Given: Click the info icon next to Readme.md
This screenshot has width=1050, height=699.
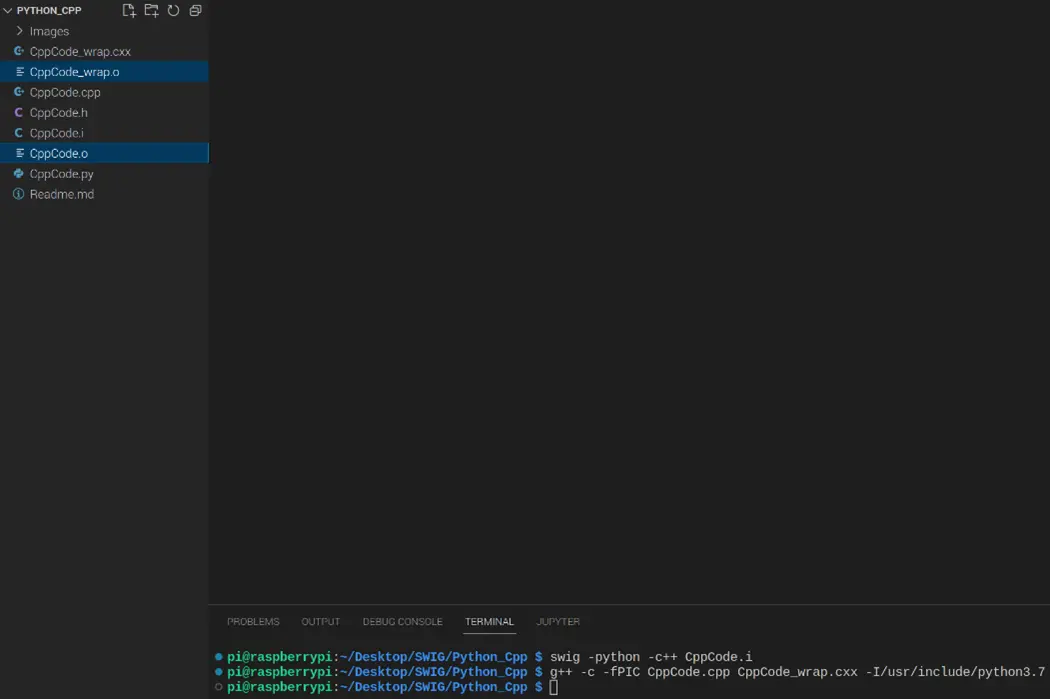Looking at the screenshot, I should pos(19,194).
